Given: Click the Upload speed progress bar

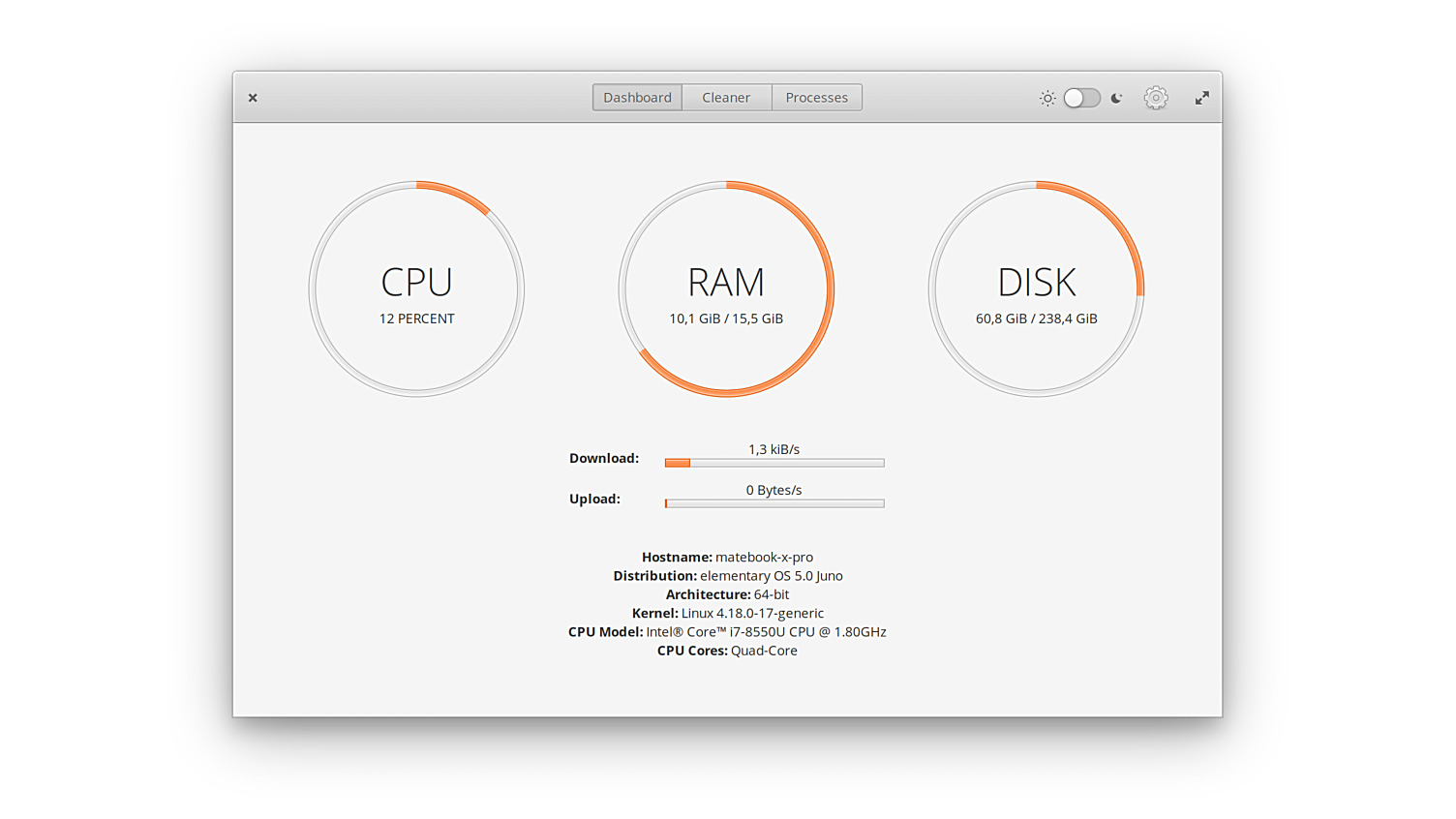Looking at the screenshot, I should click(x=774, y=503).
